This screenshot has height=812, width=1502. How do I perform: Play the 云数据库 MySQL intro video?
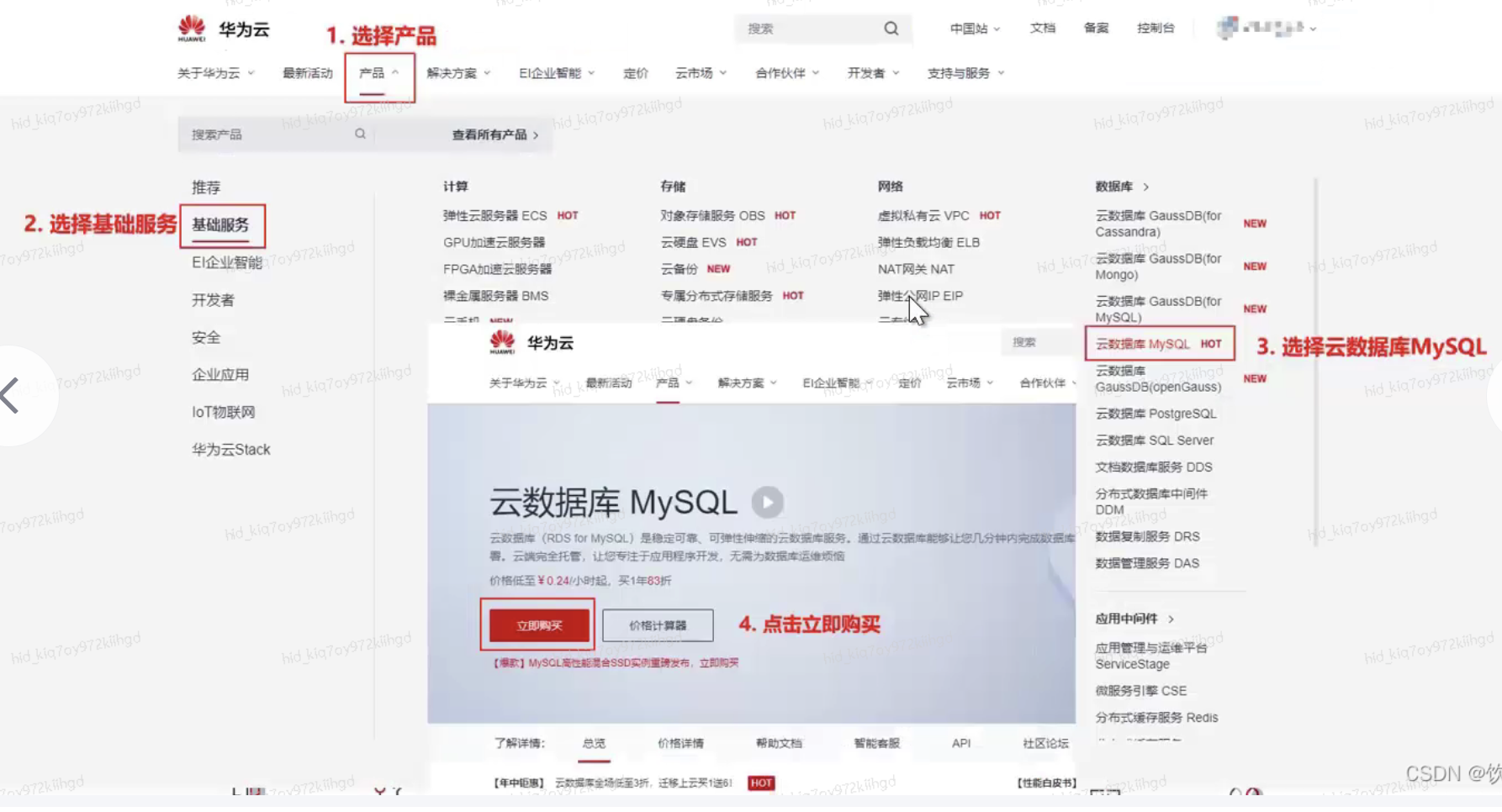pos(767,503)
